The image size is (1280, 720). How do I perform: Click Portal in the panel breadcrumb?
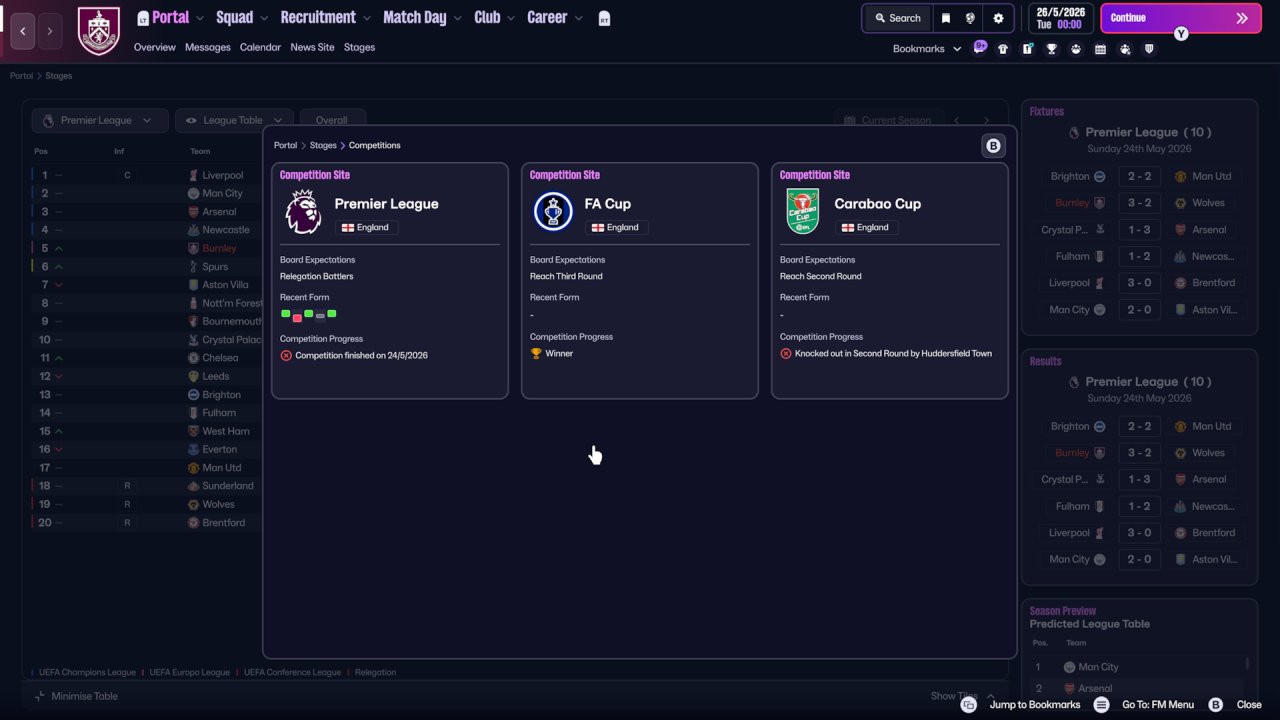286,146
